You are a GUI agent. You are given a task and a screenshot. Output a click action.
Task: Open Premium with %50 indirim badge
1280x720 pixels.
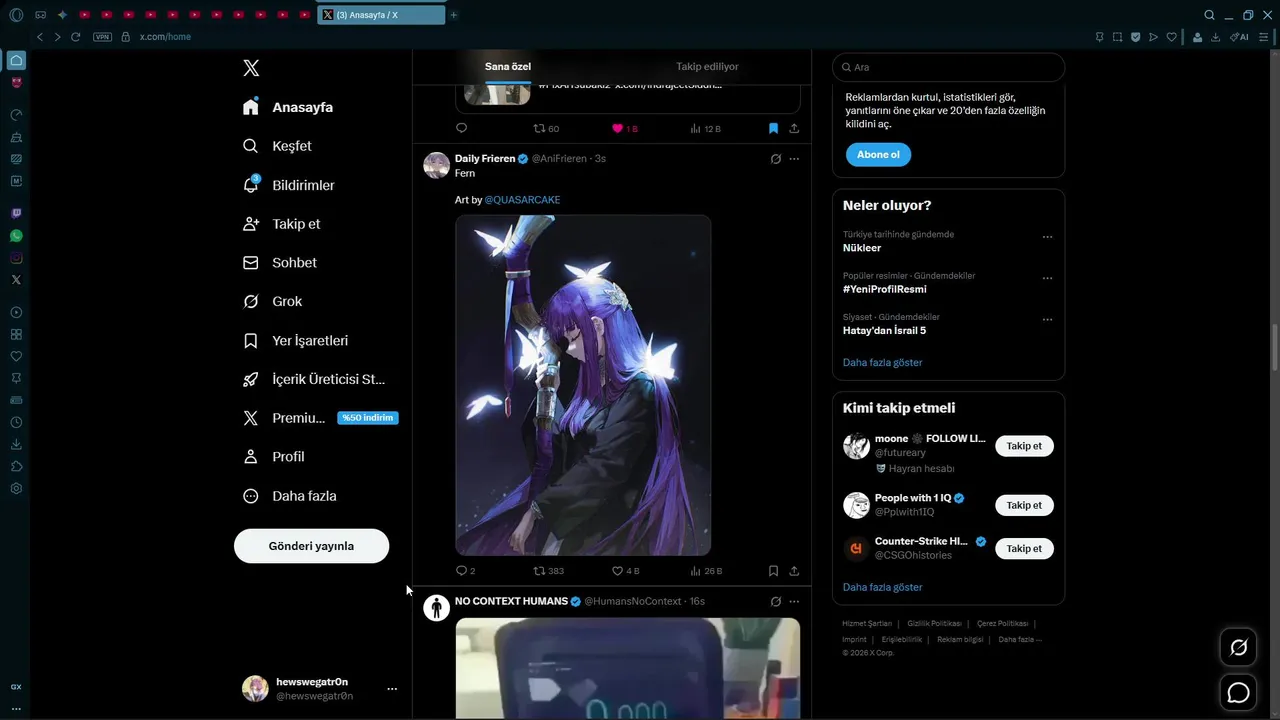[x=320, y=418]
